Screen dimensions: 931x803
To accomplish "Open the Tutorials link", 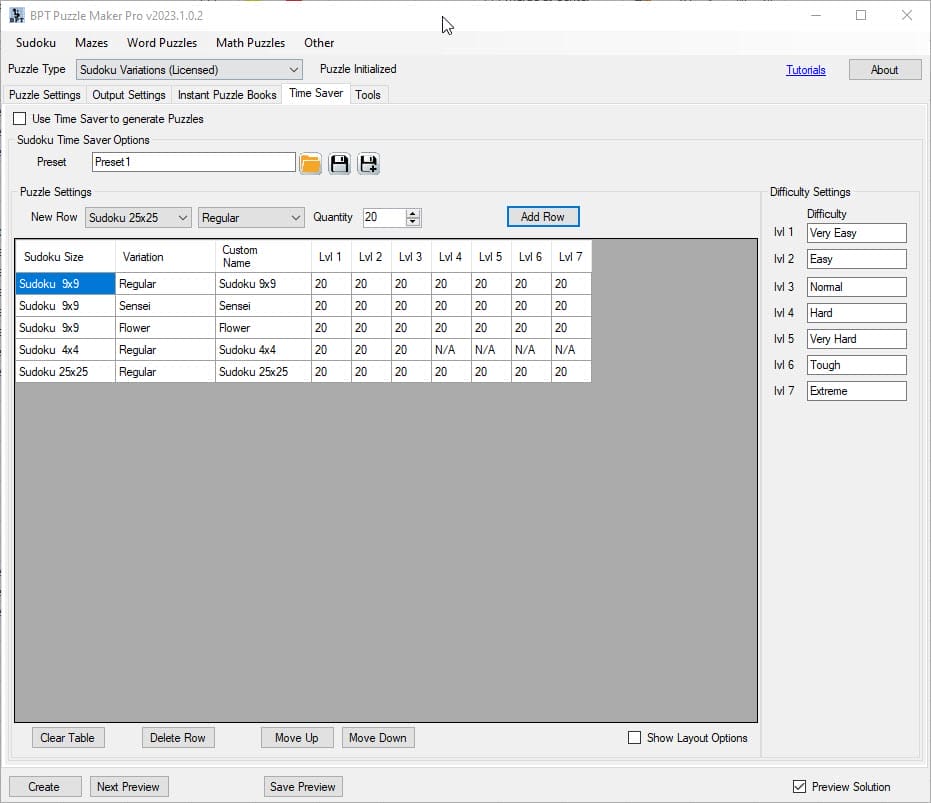I will click(x=806, y=70).
